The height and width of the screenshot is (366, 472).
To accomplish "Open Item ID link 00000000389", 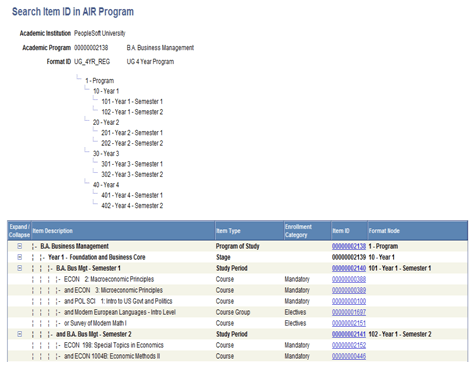I will pyautogui.click(x=349, y=290).
